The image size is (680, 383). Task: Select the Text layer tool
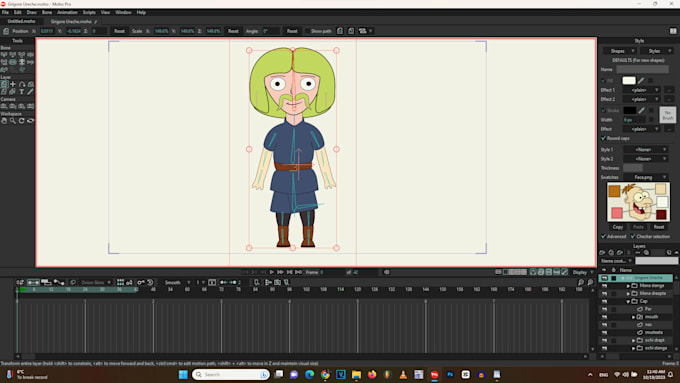pyautogui.click(x=22, y=92)
